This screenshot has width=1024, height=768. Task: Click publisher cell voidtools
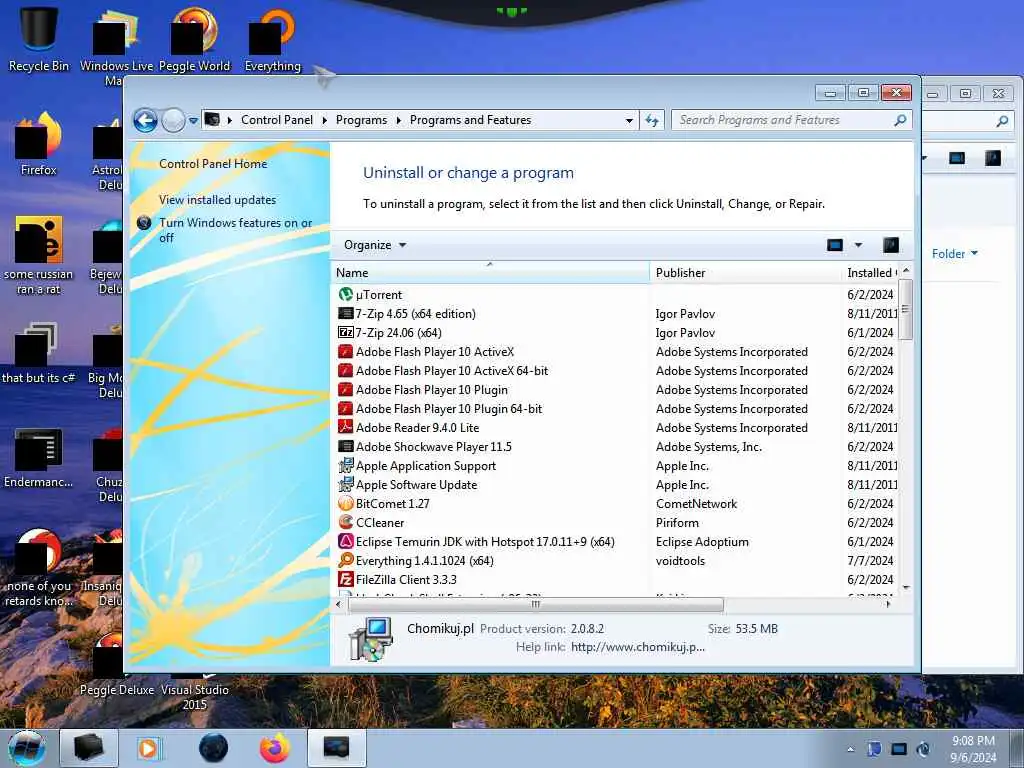(x=680, y=560)
